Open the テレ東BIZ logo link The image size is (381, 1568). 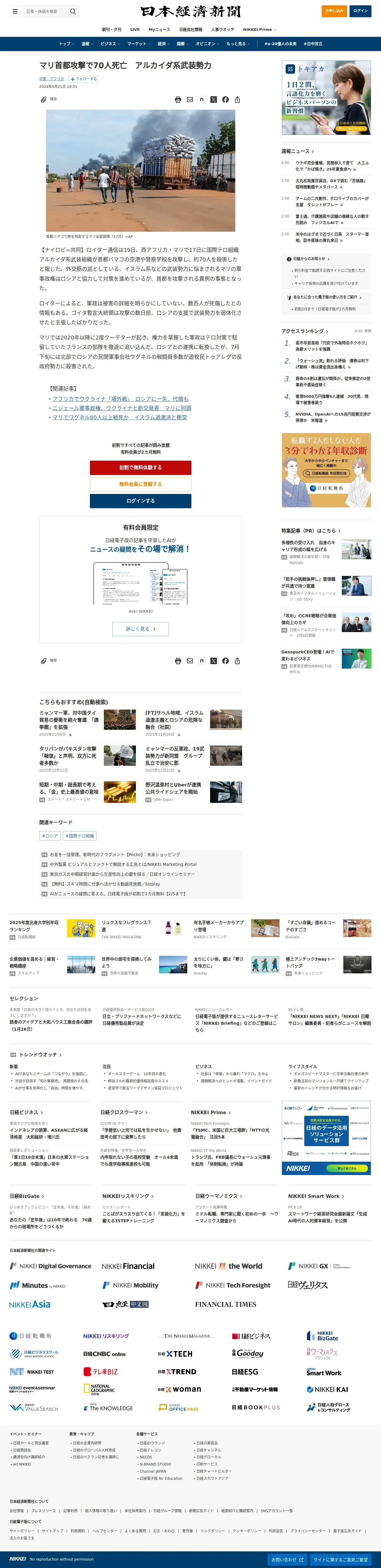[101, 1371]
